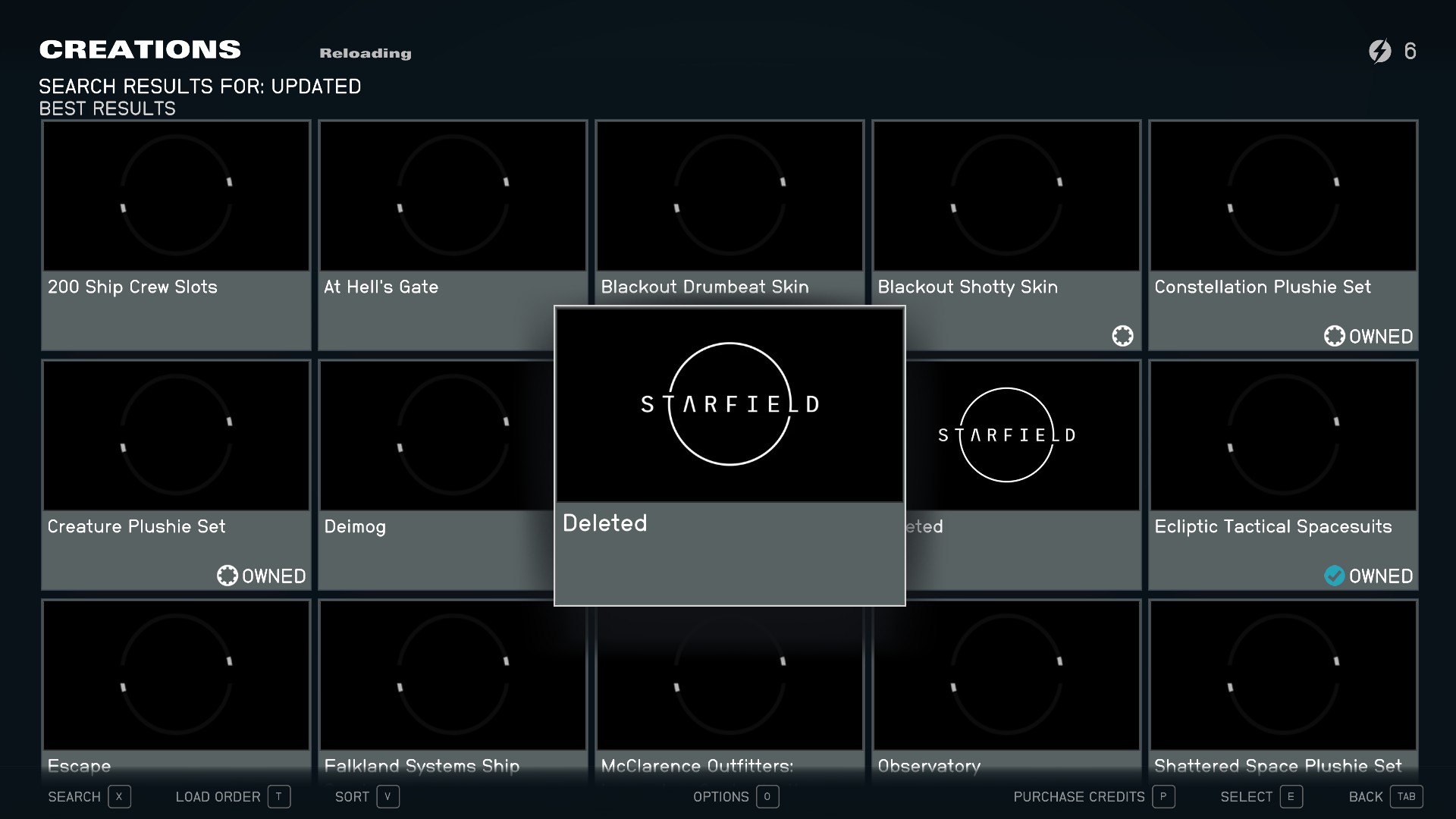Select the highlighted Deleted creation card
The width and height of the screenshot is (1456, 819).
tap(730, 455)
